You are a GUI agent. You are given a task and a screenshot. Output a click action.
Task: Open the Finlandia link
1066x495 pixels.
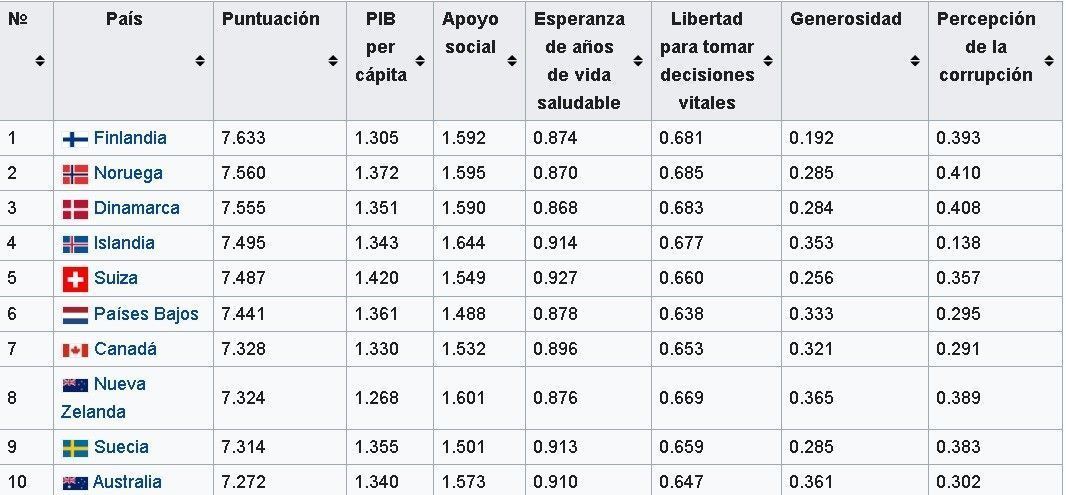[130, 138]
